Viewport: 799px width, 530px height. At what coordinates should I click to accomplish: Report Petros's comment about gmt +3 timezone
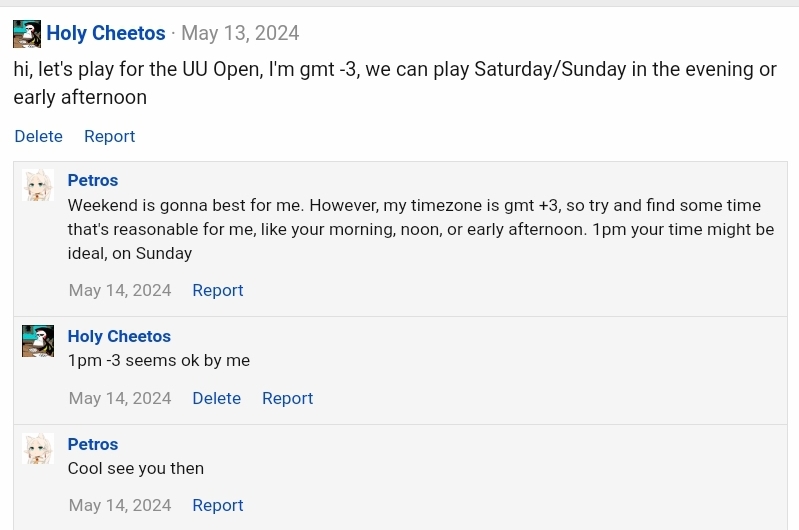click(x=218, y=290)
